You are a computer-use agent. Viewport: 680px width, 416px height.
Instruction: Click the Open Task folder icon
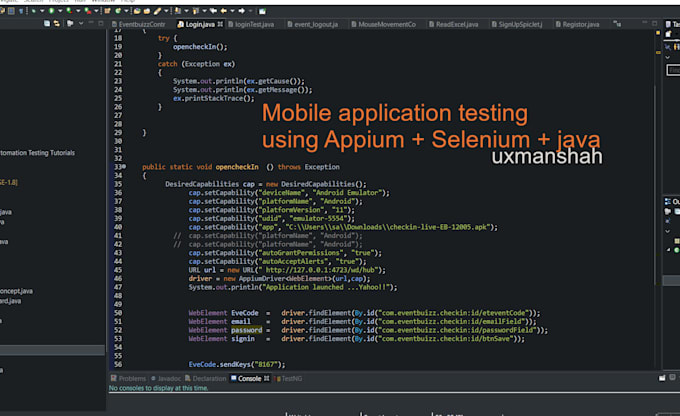click(x=147, y=11)
